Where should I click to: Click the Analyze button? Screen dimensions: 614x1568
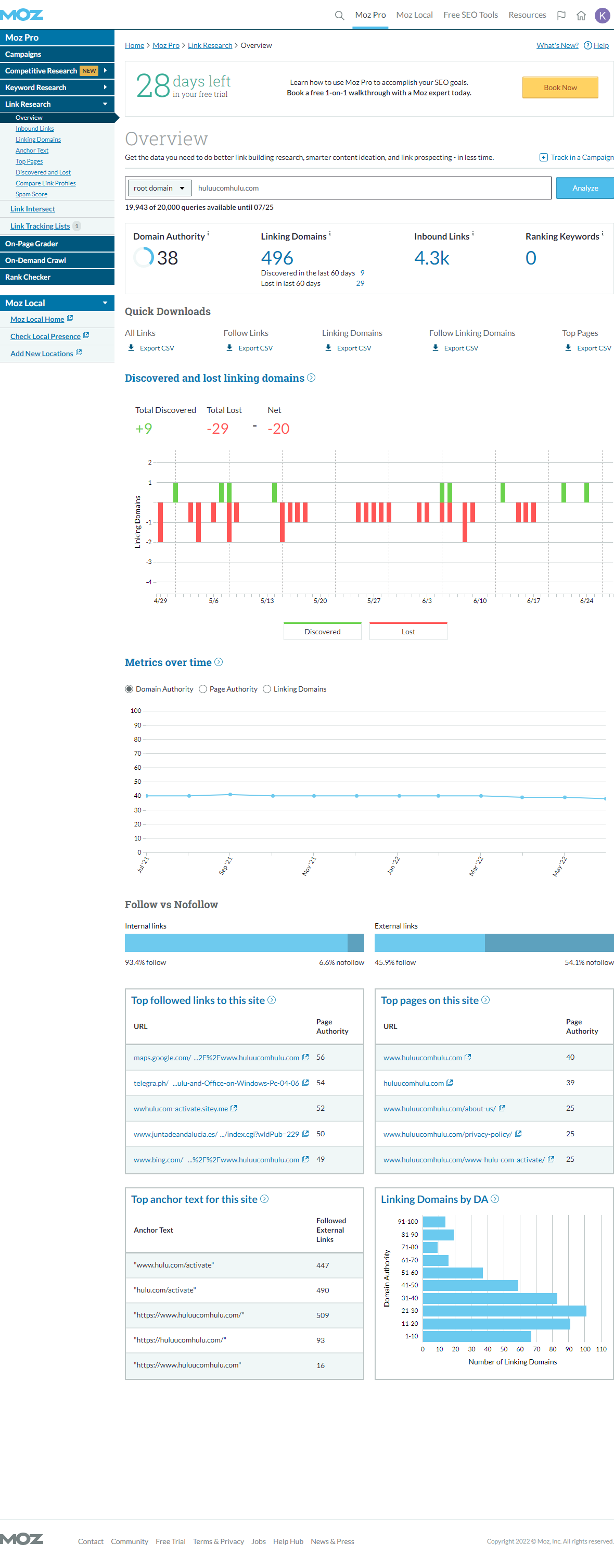point(584,188)
